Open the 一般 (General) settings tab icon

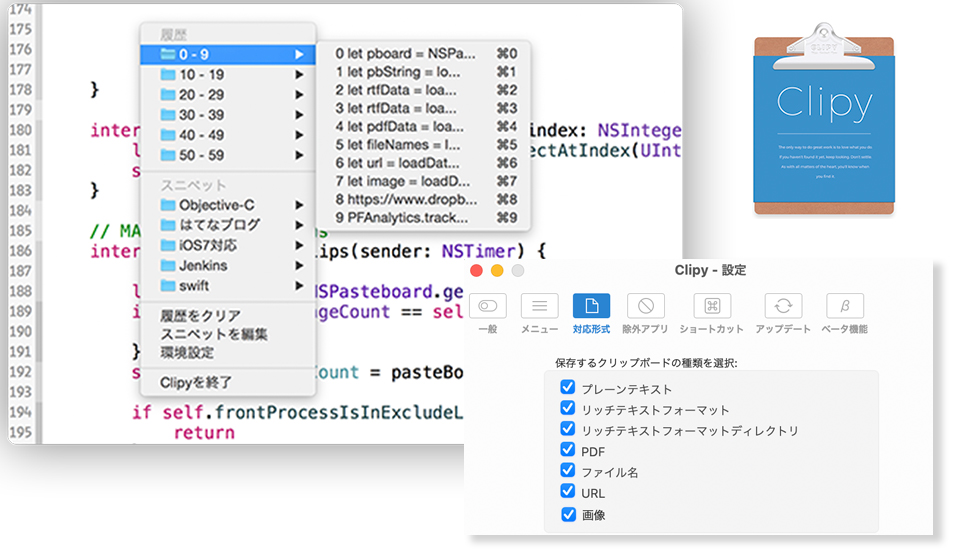tap(487, 306)
